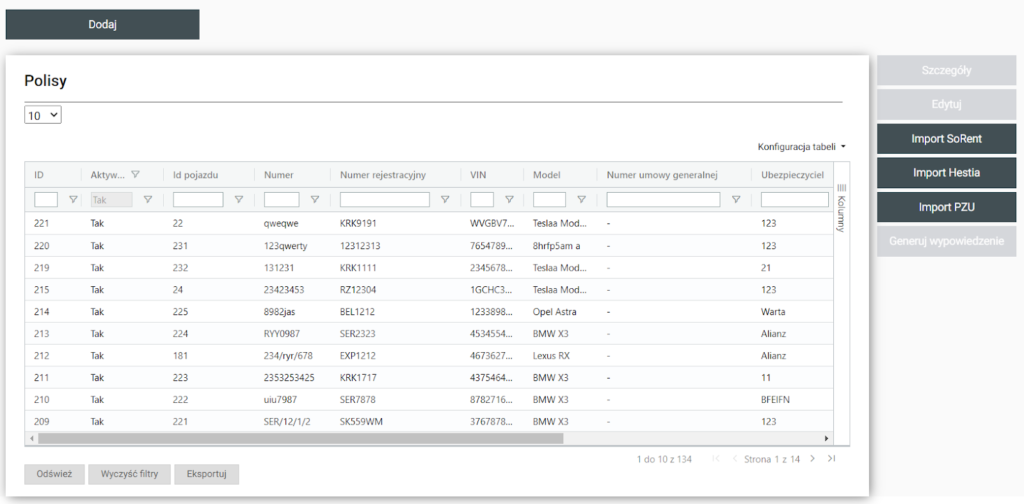
Task: Focus the Id pojazdu filter input field
Action: [198, 200]
